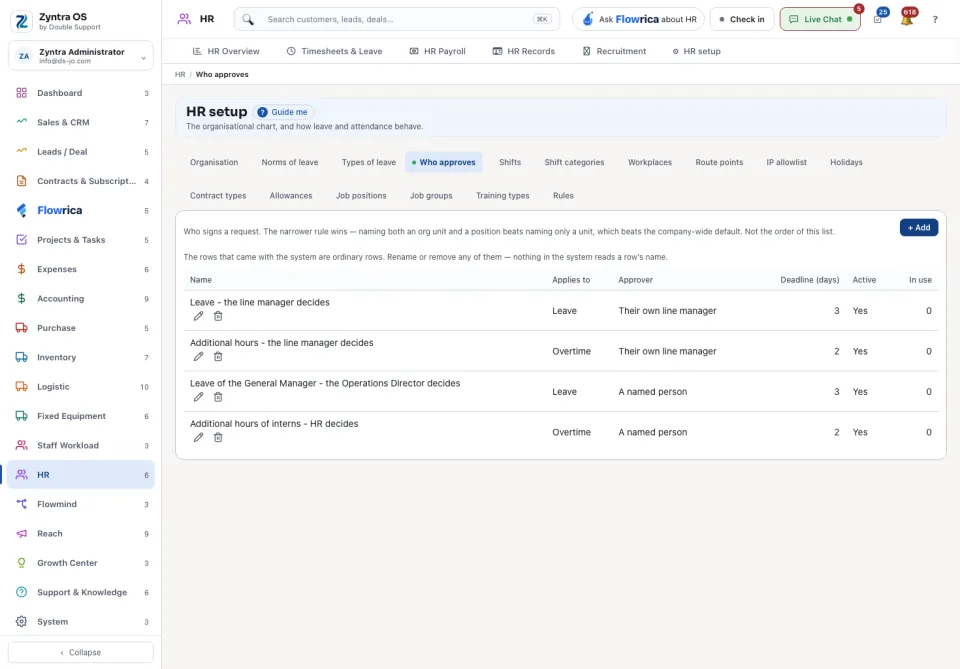Open Expenses module
960x669 pixels.
[81, 269]
